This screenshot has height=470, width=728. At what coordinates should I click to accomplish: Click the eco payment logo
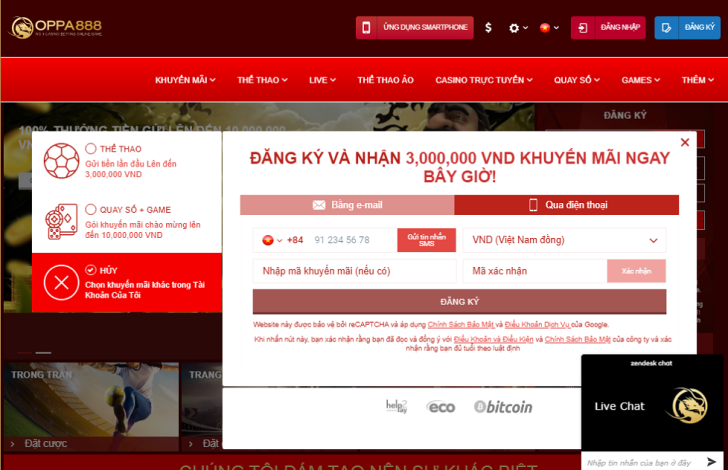coord(441,407)
